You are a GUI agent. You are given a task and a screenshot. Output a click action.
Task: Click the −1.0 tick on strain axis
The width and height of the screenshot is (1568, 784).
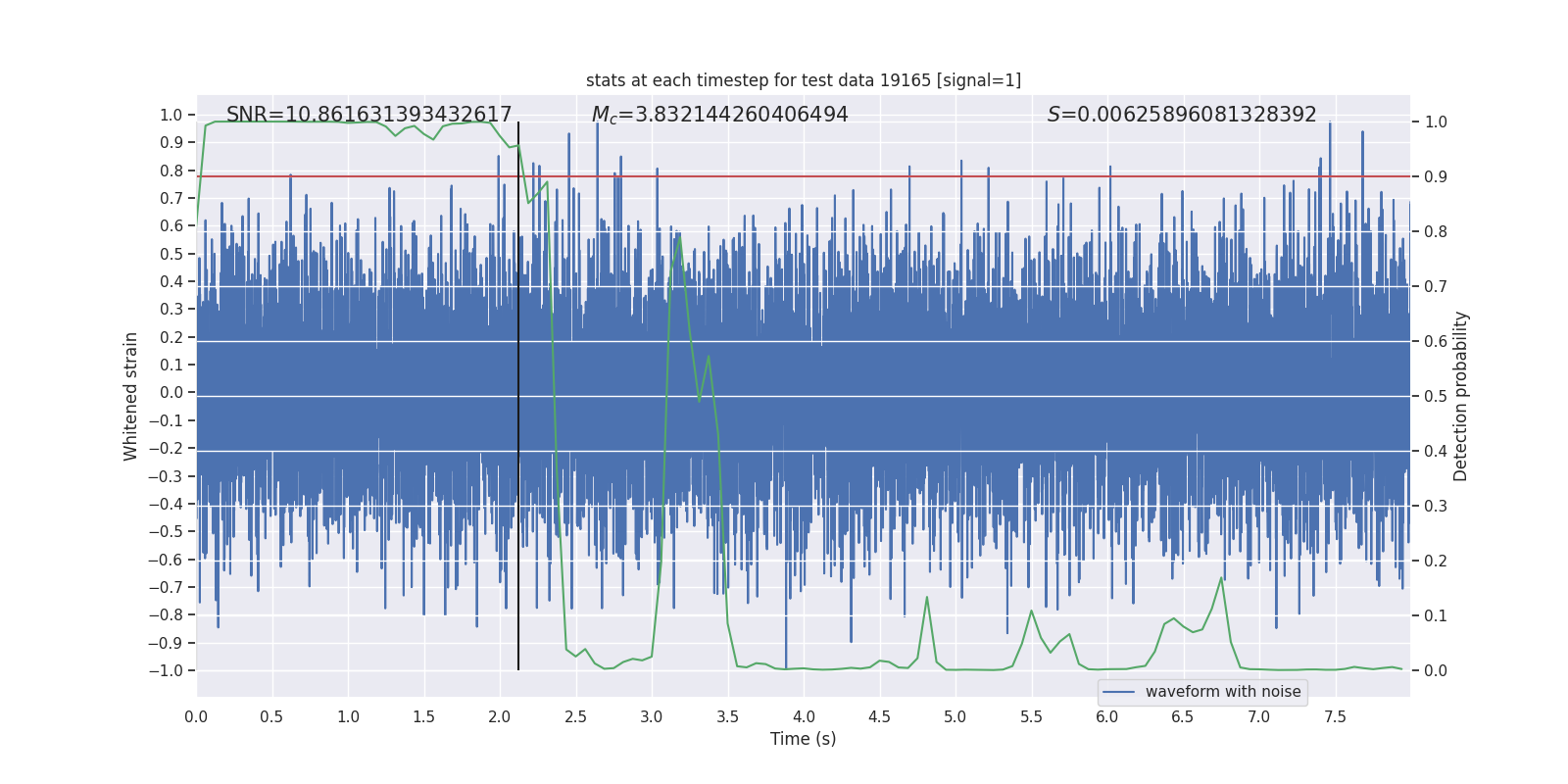coord(166,670)
